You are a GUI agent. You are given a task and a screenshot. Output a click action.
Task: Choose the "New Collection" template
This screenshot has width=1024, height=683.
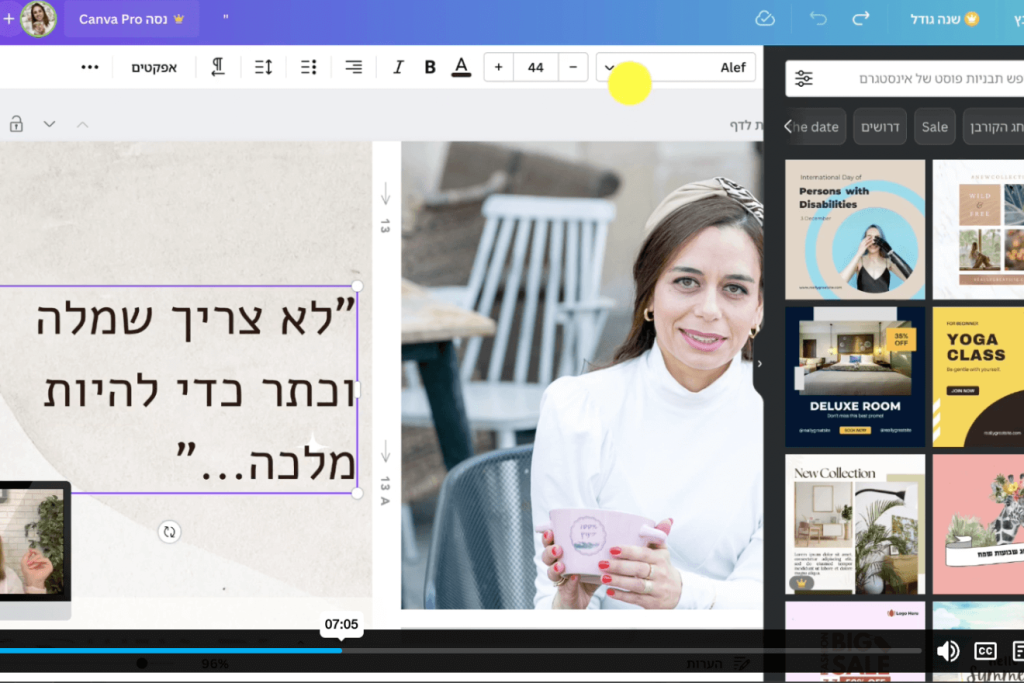pos(855,524)
